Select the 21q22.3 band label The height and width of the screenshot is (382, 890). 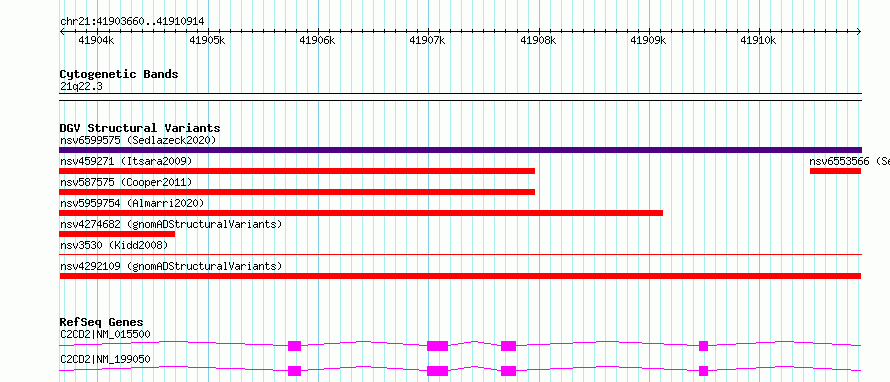click(81, 87)
